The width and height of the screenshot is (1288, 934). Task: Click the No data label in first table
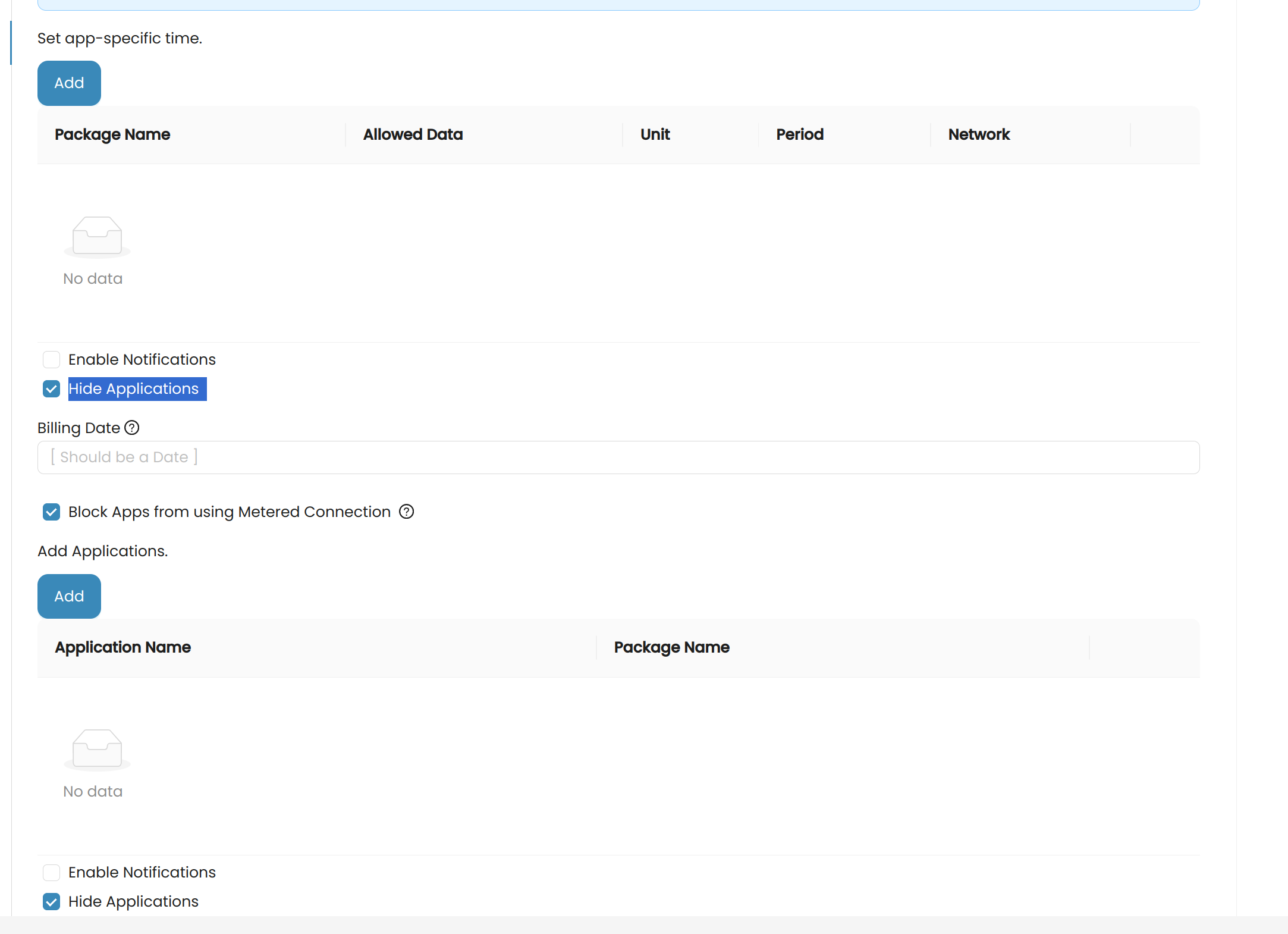[x=93, y=278]
